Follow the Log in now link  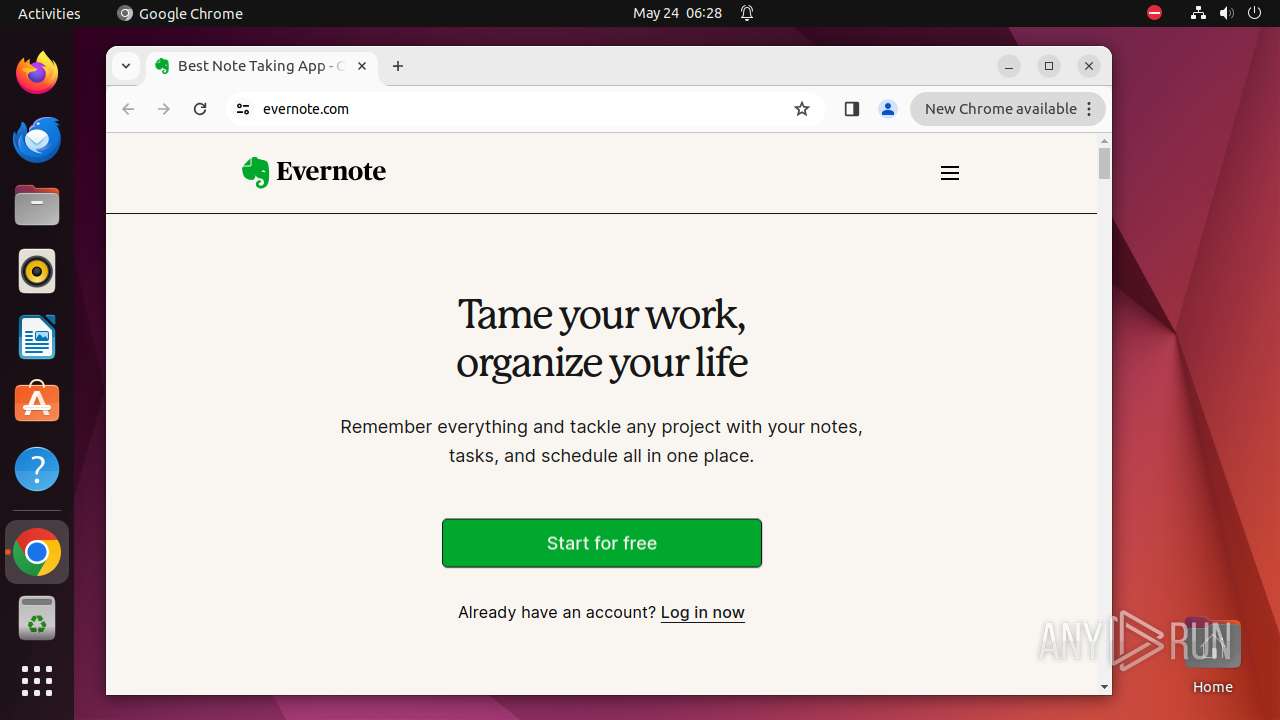point(703,612)
